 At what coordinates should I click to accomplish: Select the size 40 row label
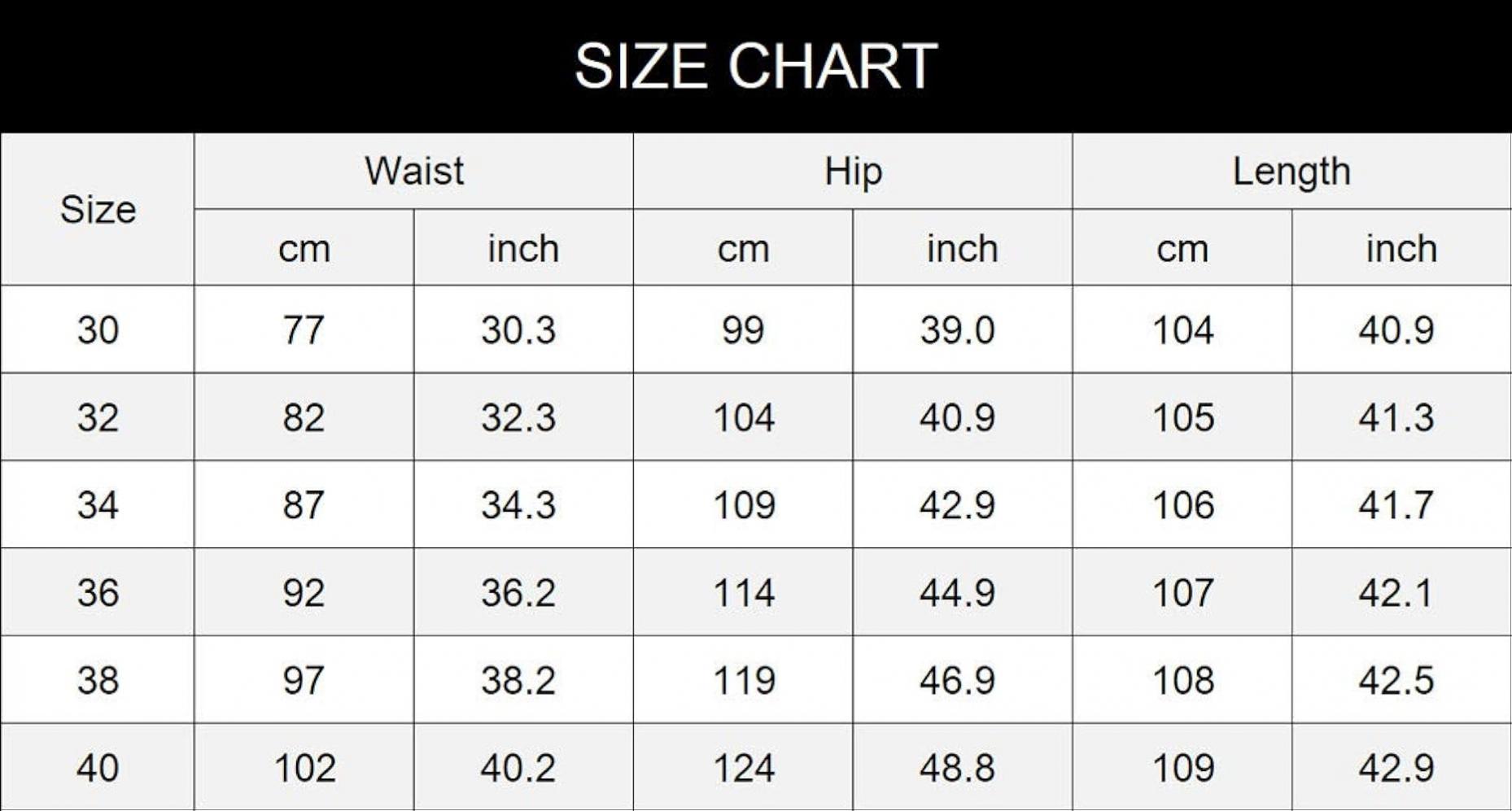[98, 768]
